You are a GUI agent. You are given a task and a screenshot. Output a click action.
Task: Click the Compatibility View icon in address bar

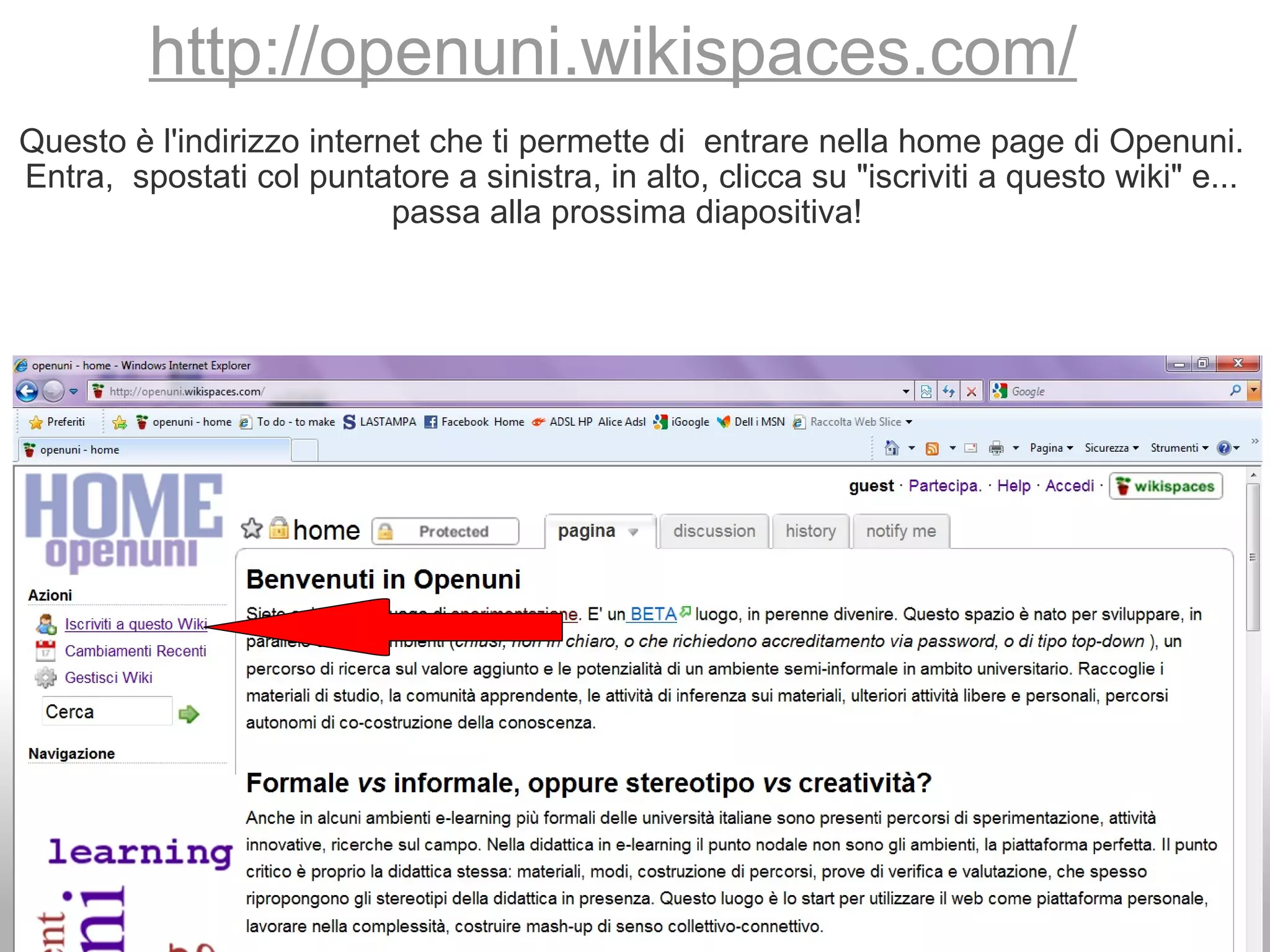click(926, 391)
